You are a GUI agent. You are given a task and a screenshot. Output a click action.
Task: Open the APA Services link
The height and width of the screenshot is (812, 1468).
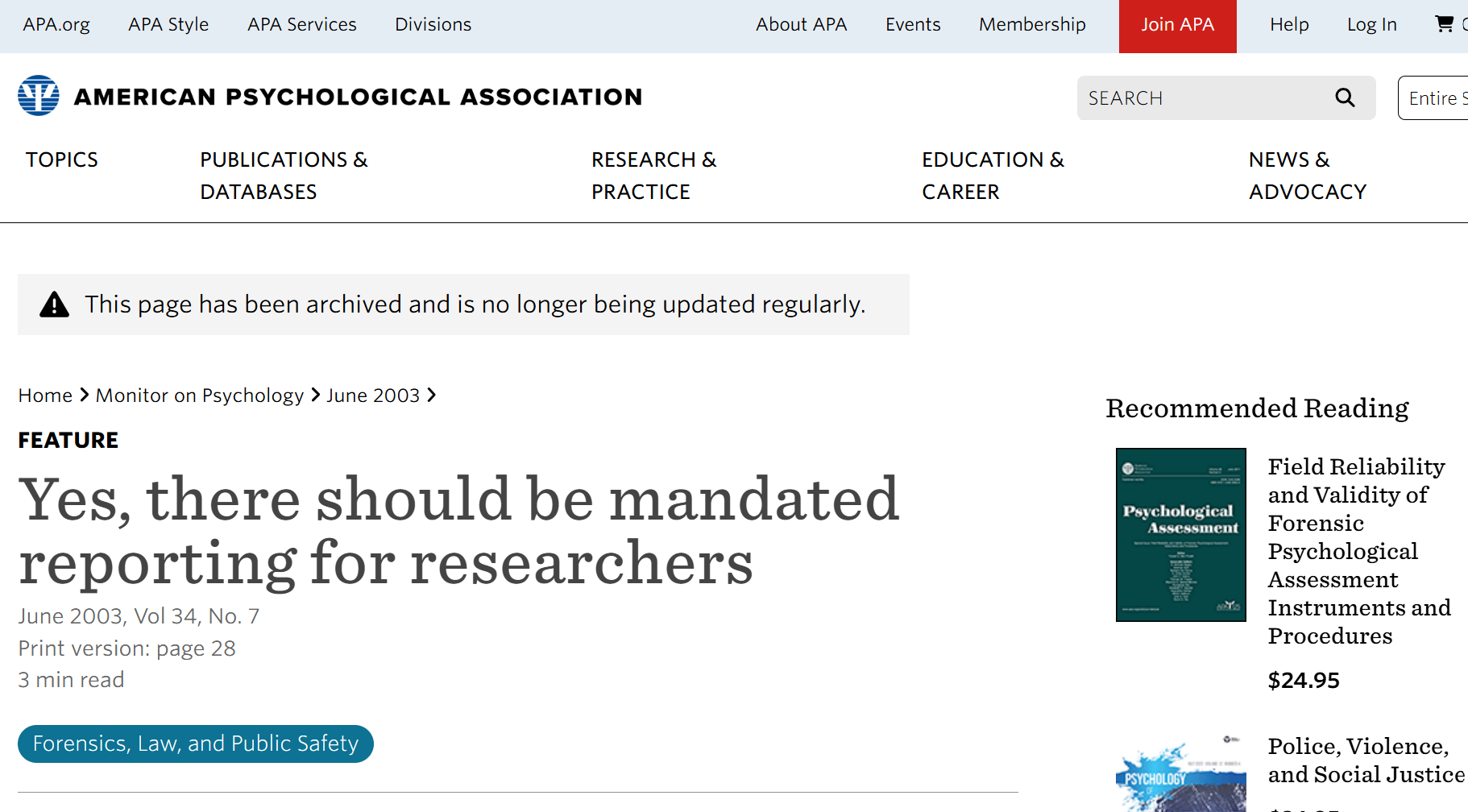(302, 25)
